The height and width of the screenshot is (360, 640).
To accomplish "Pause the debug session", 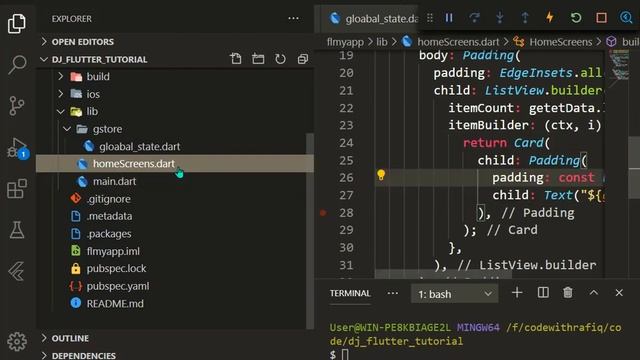I will pos(449,18).
